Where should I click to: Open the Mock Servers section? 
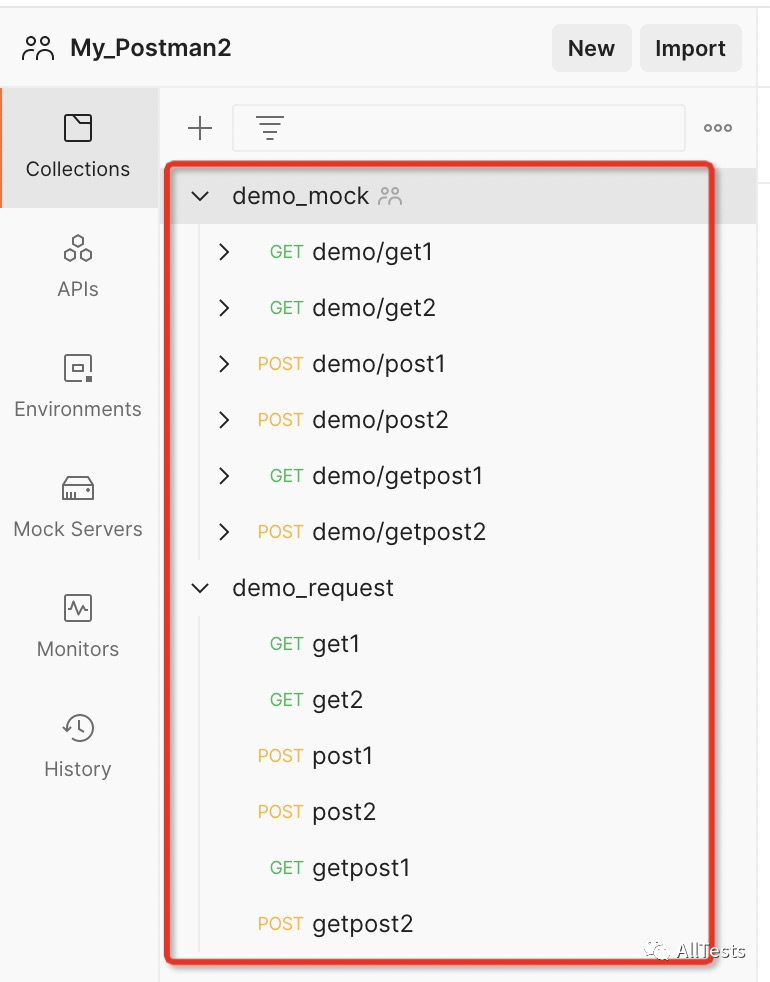point(78,506)
